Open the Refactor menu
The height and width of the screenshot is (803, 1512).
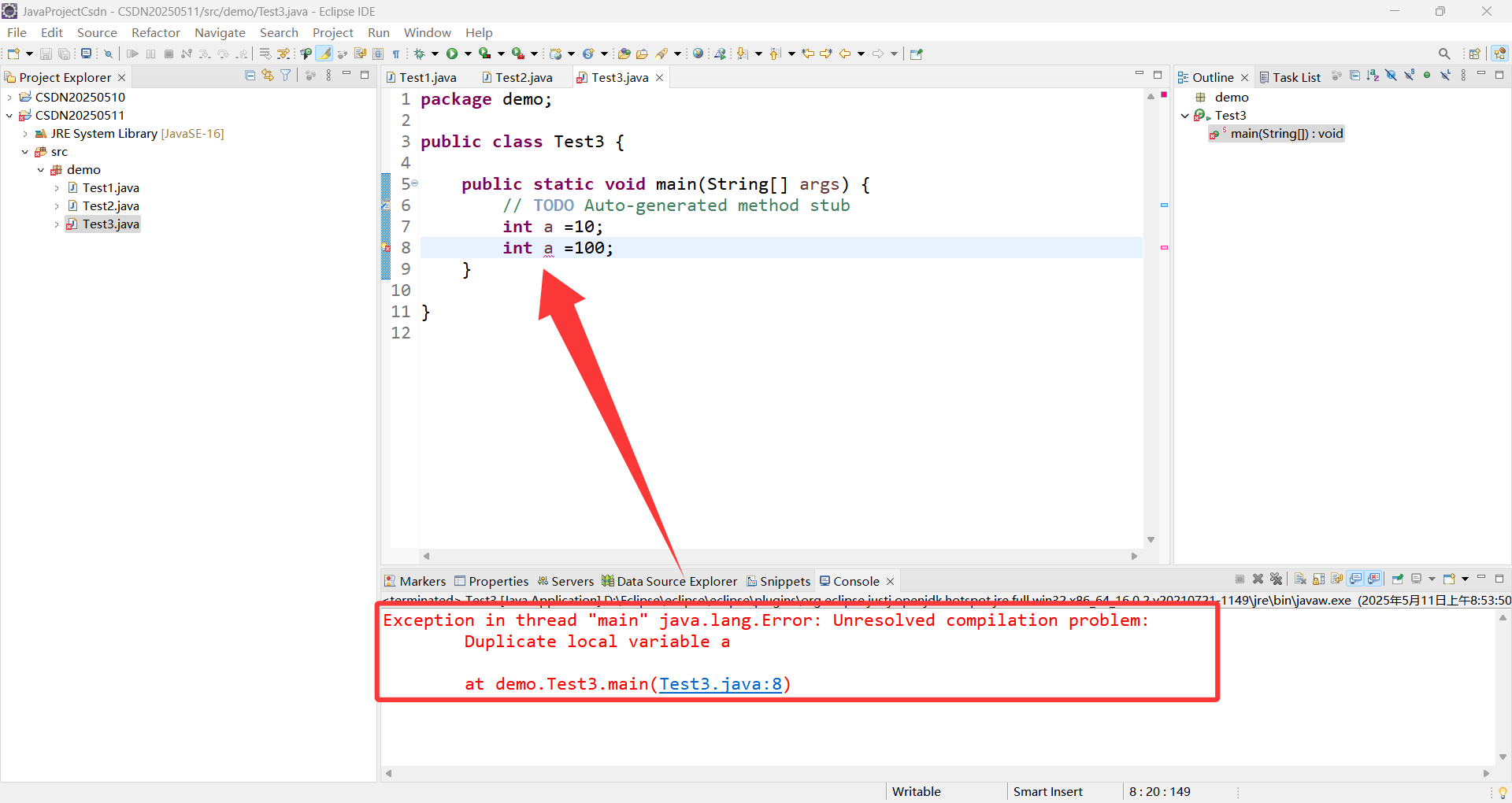(x=156, y=32)
